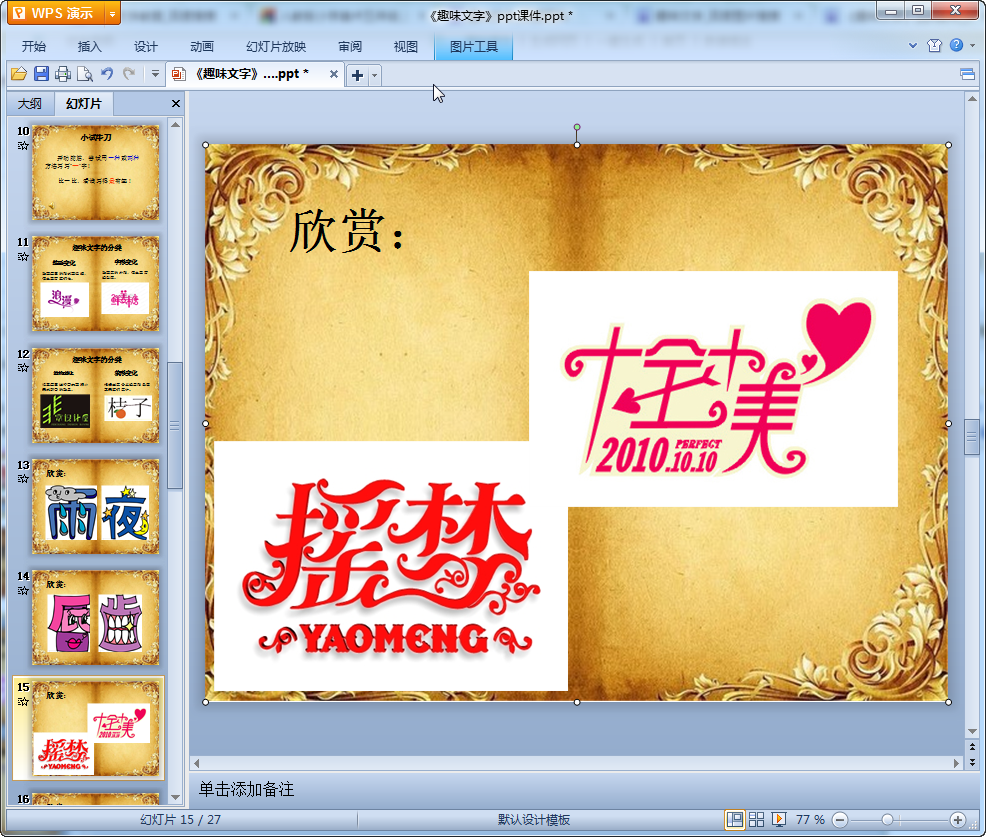Select slide 12 thumbnail with 桔子 image
Screen dimensions: 986x837
pos(96,396)
